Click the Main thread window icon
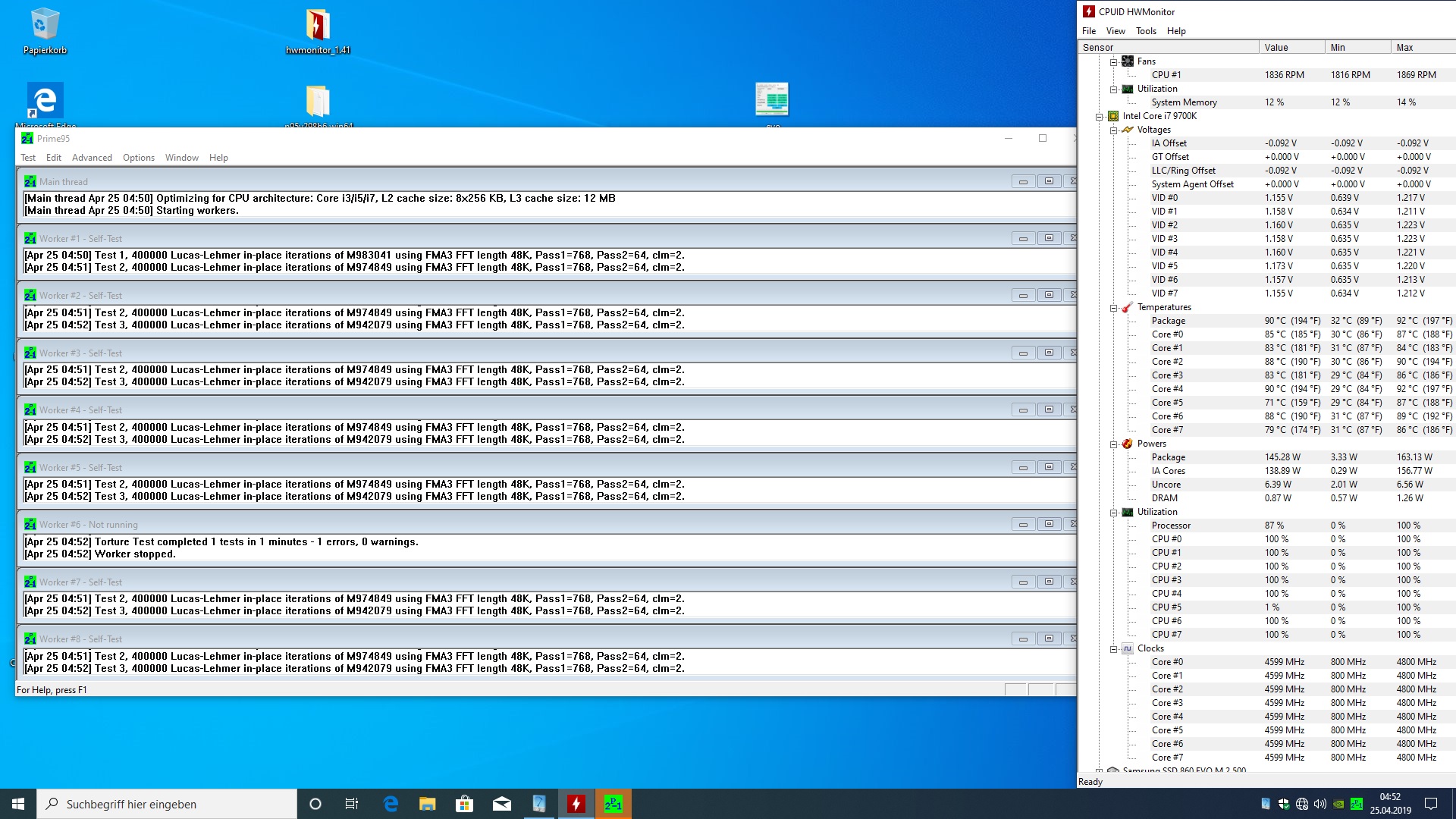Viewport: 1456px width, 819px height. coord(30,182)
